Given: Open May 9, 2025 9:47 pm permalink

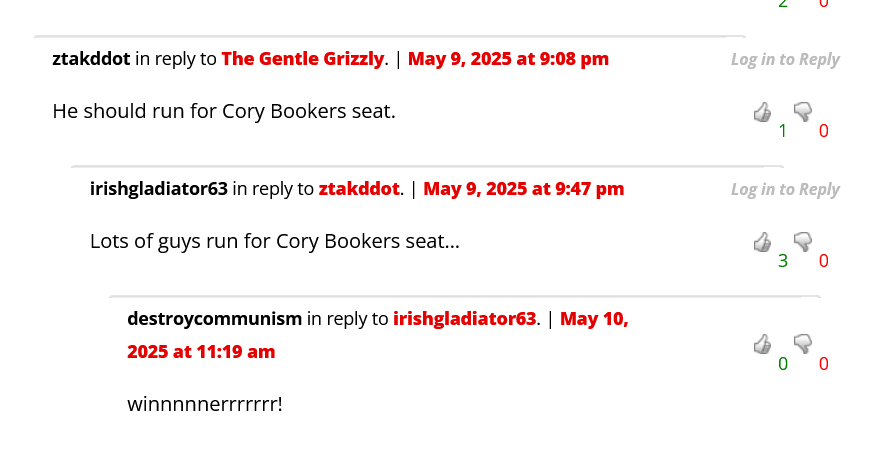Looking at the screenshot, I should tap(524, 188).
